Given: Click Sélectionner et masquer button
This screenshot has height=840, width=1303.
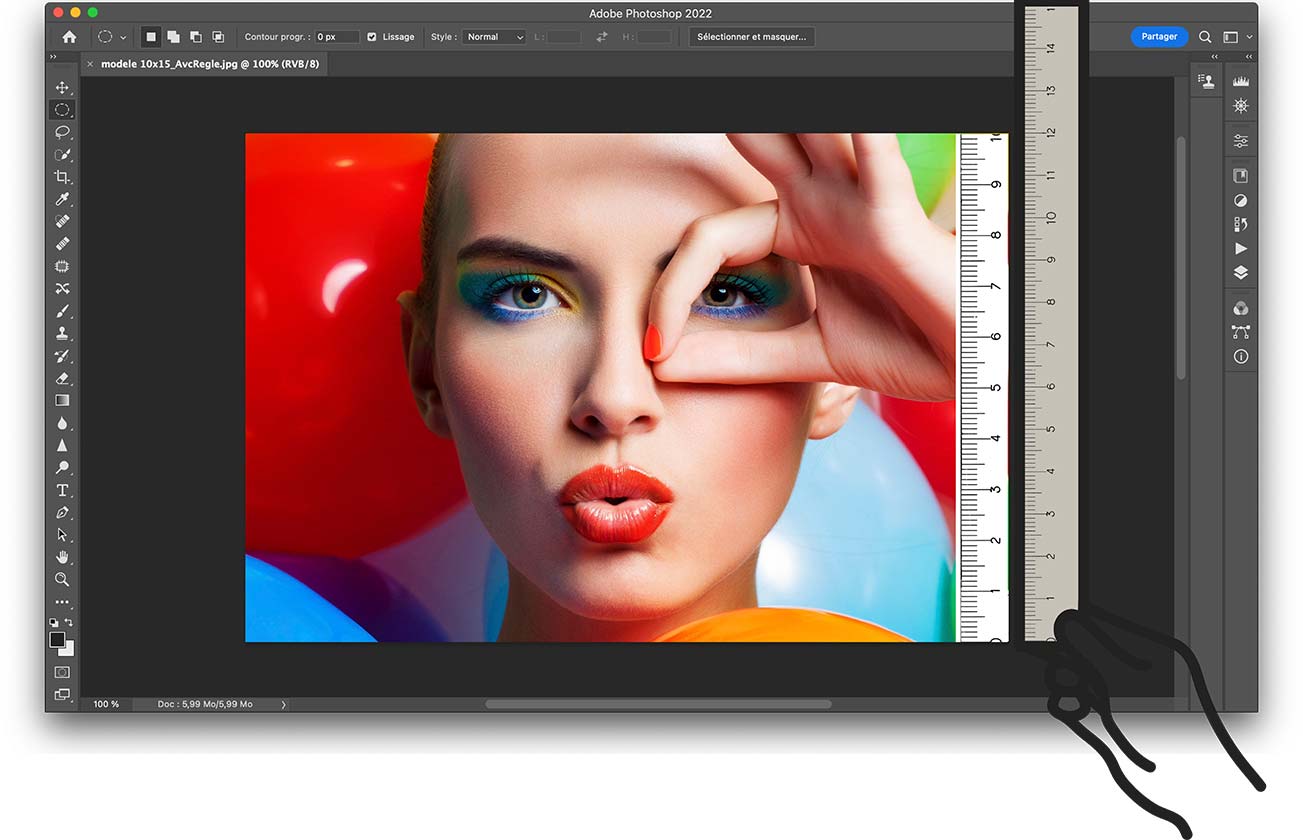Looking at the screenshot, I should 752,37.
